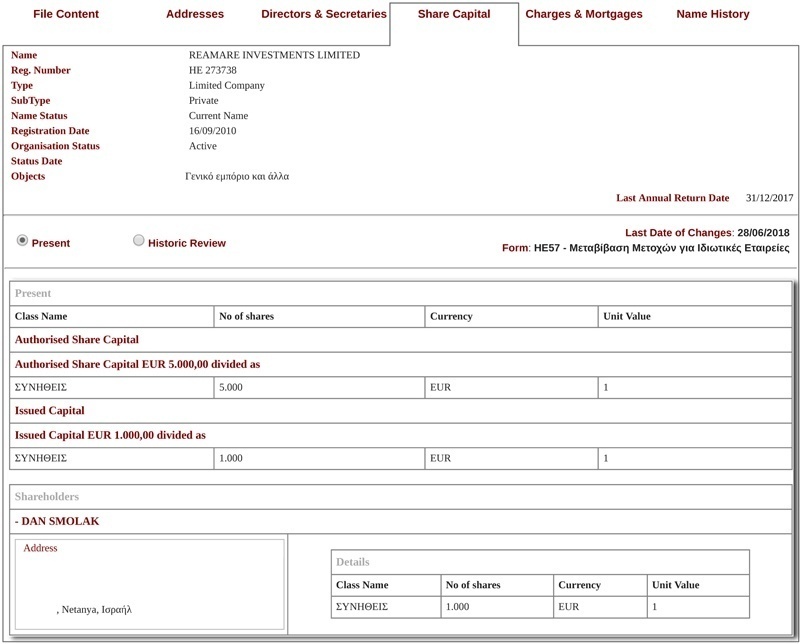Open the File Content tab
Viewport: 800px width, 644px height.
[66, 14]
